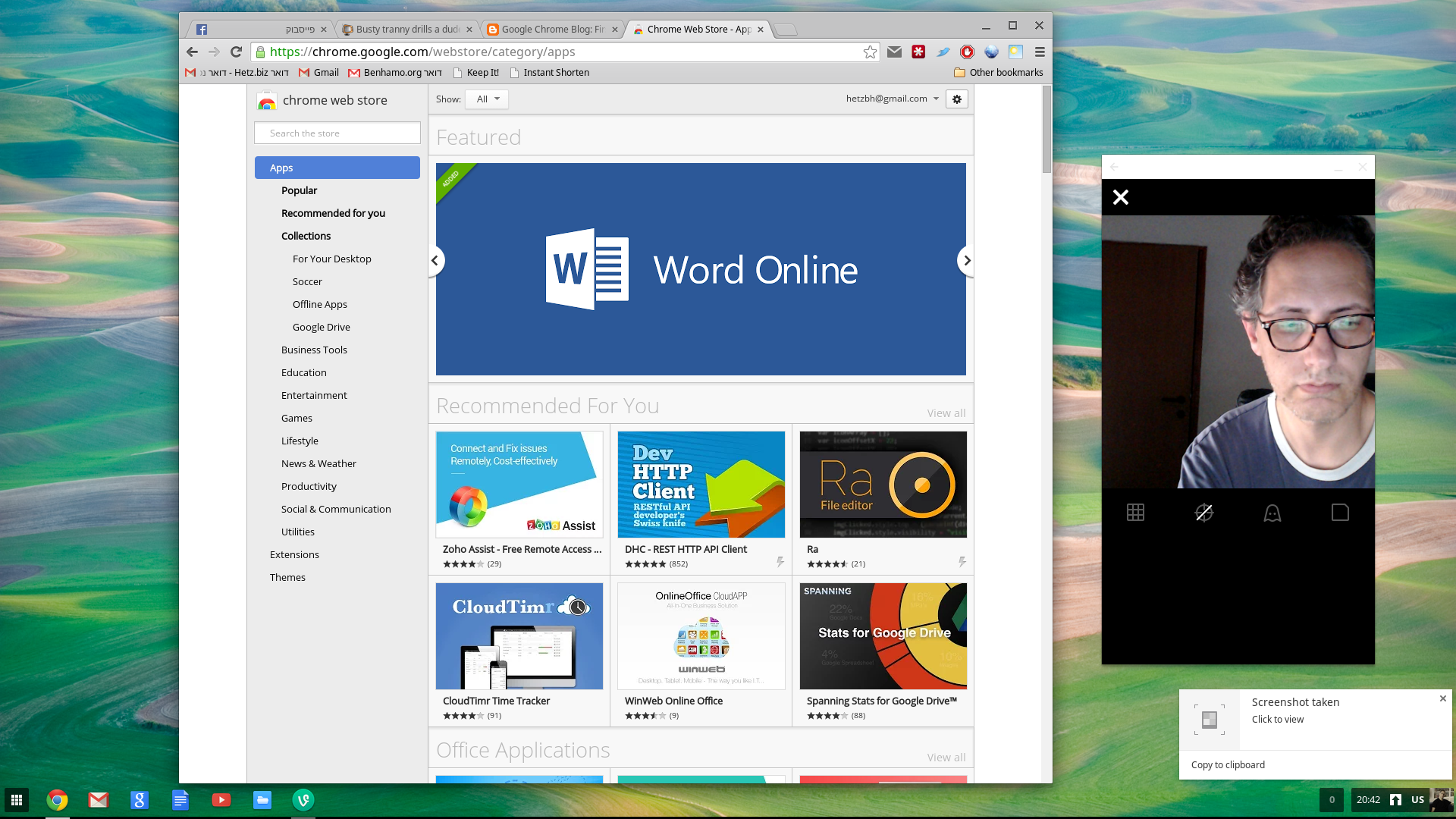Open a new browser tab
This screenshot has height=819, width=1456.
(x=786, y=30)
